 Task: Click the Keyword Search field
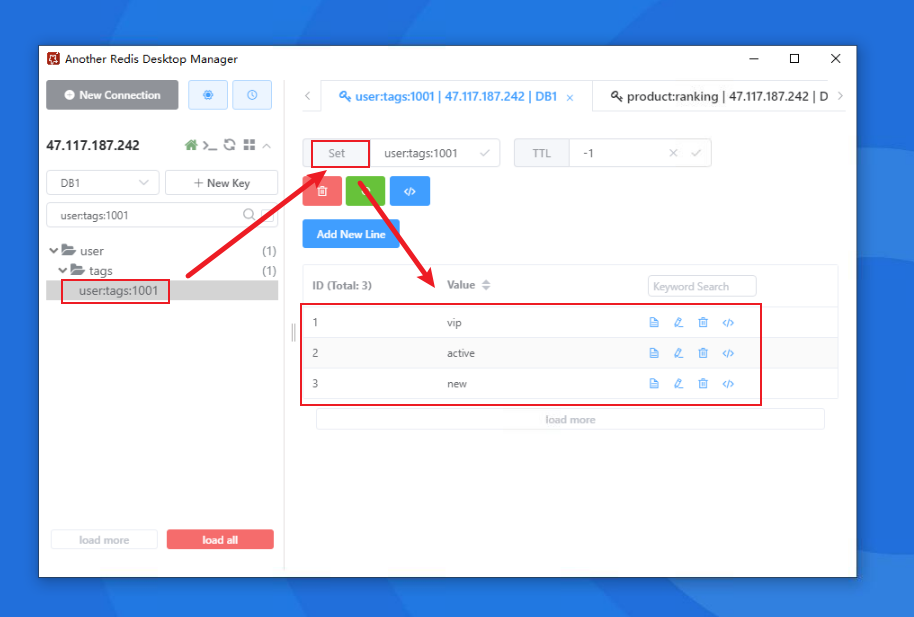click(x=702, y=286)
